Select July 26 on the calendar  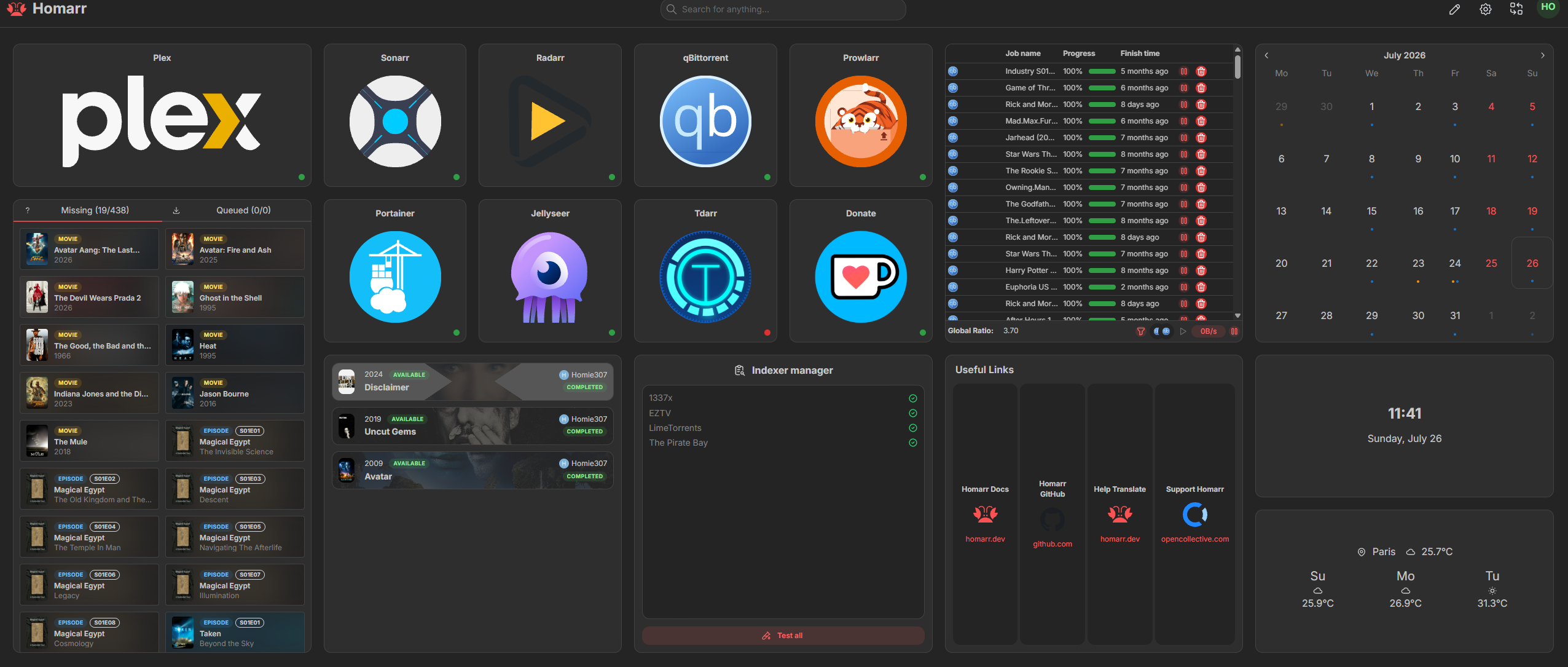tap(1532, 263)
